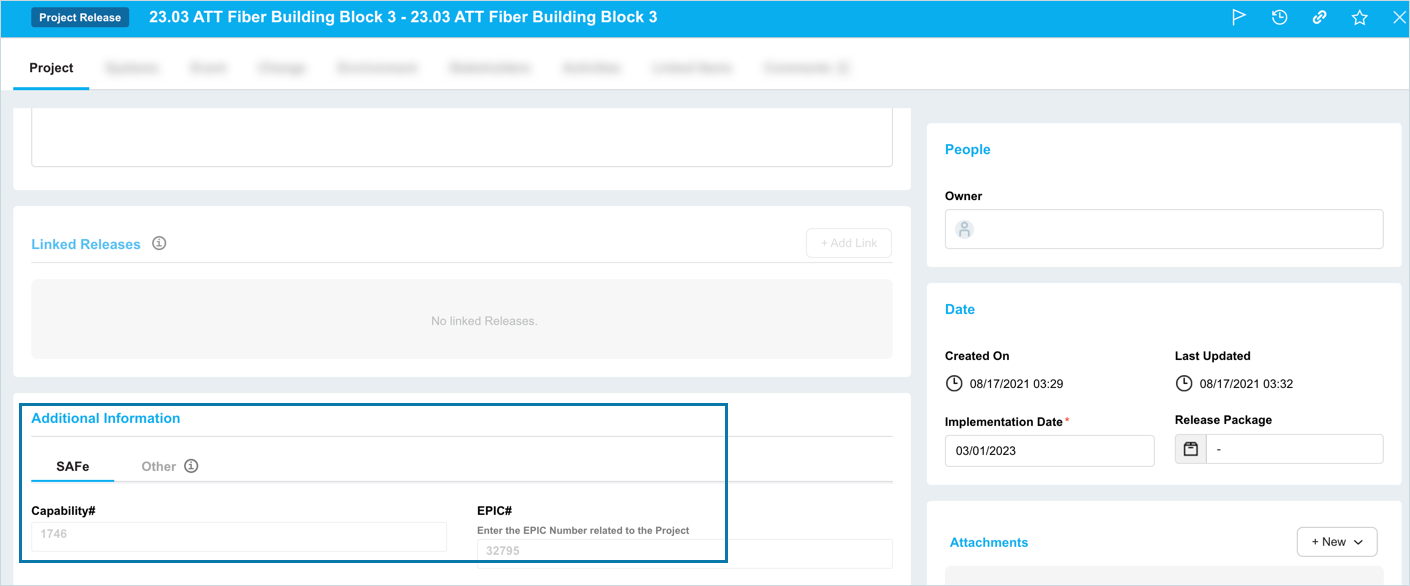Click the Linked Releases info icon
Viewport: 1410px width, 586px height.
(159, 243)
